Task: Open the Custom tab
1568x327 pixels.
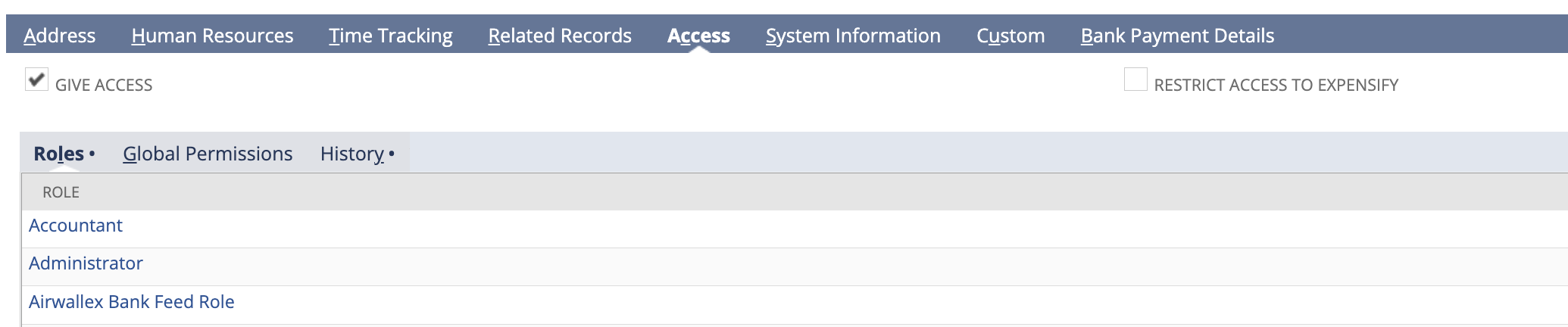Action: click(x=1010, y=36)
